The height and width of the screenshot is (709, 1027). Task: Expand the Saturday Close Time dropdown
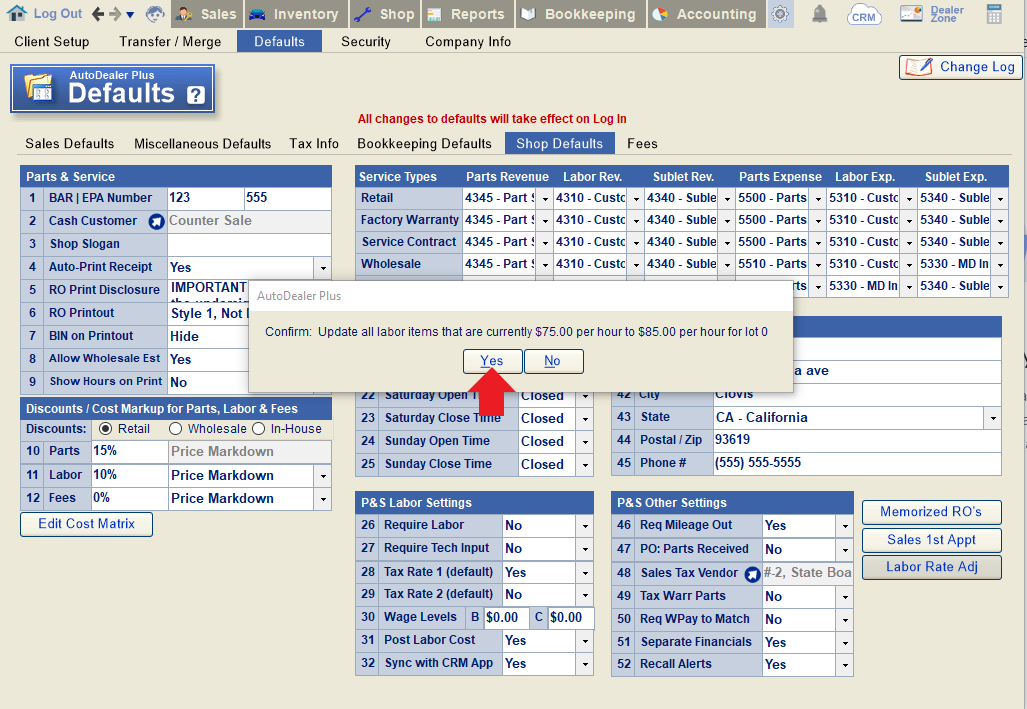click(585, 419)
